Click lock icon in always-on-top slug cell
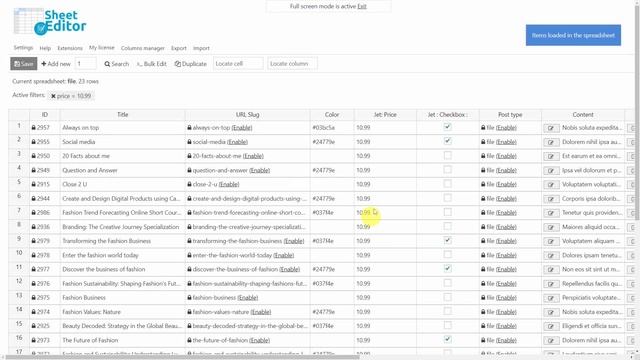 pyautogui.click(x=189, y=128)
